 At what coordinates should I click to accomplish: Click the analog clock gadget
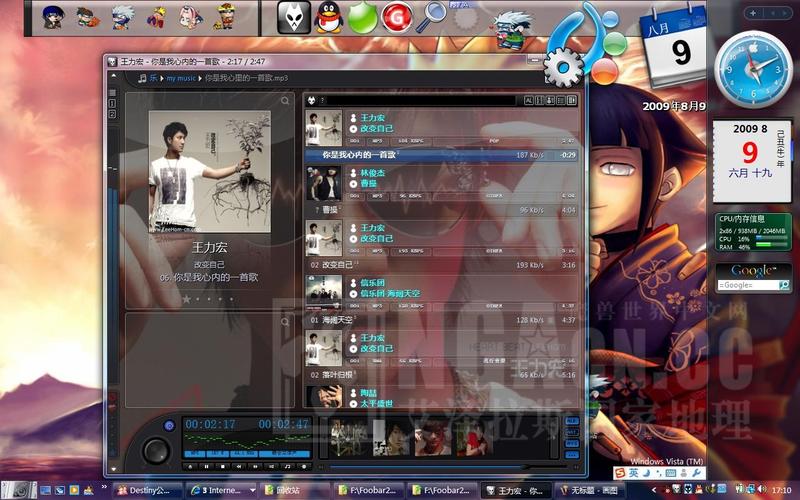click(x=753, y=68)
